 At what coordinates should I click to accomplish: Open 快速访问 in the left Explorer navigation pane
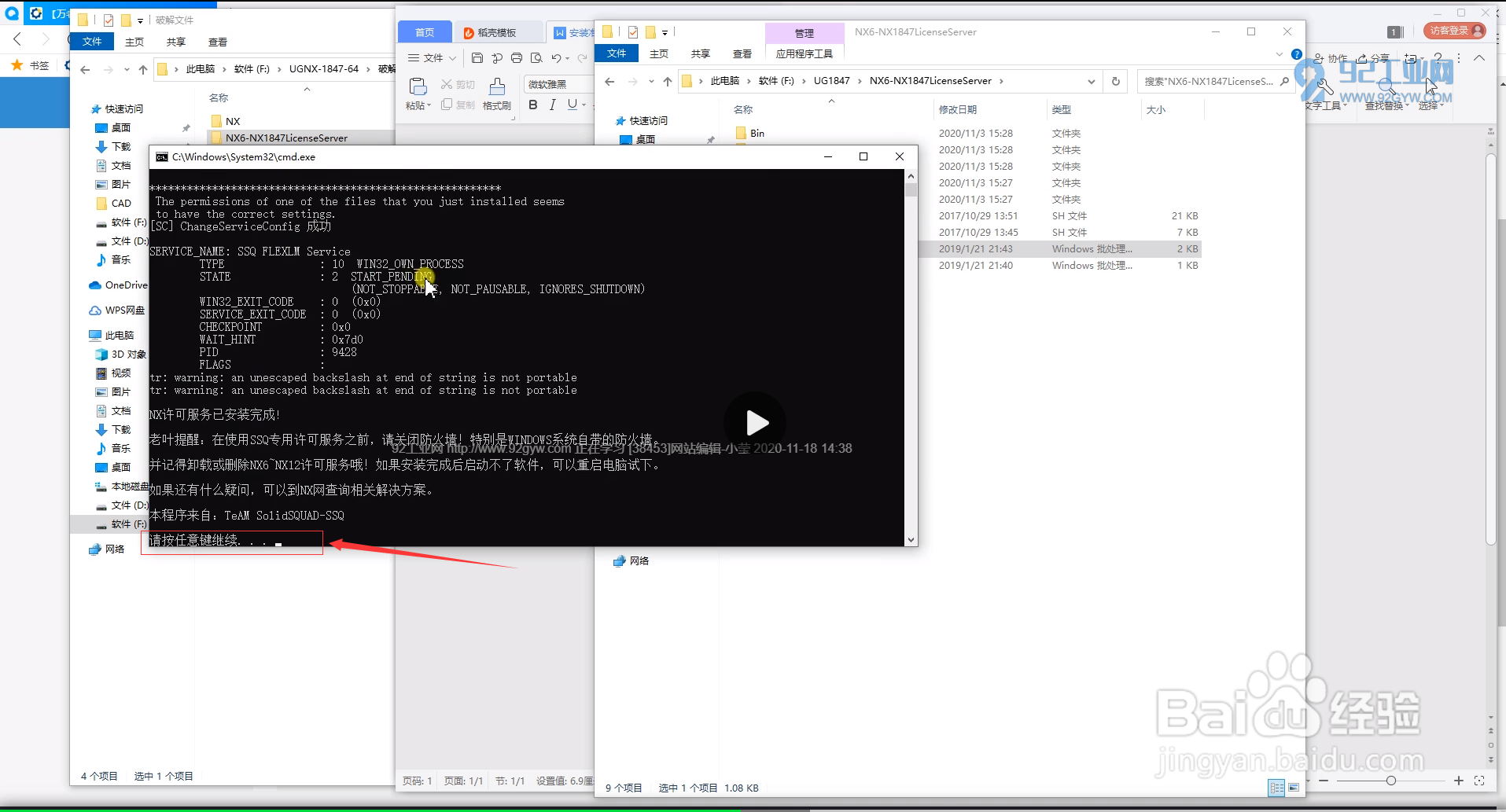(x=117, y=108)
